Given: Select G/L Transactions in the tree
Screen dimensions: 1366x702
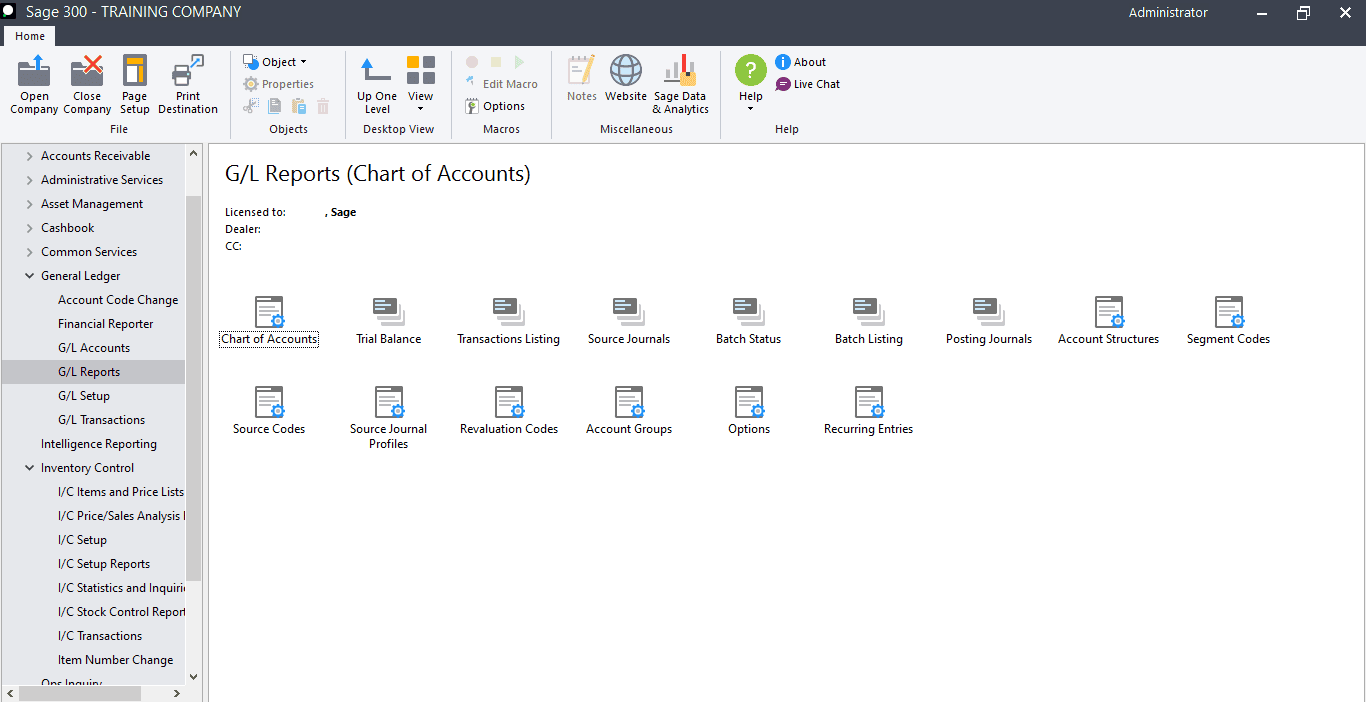Looking at the screenshot, I should (102, 420).
